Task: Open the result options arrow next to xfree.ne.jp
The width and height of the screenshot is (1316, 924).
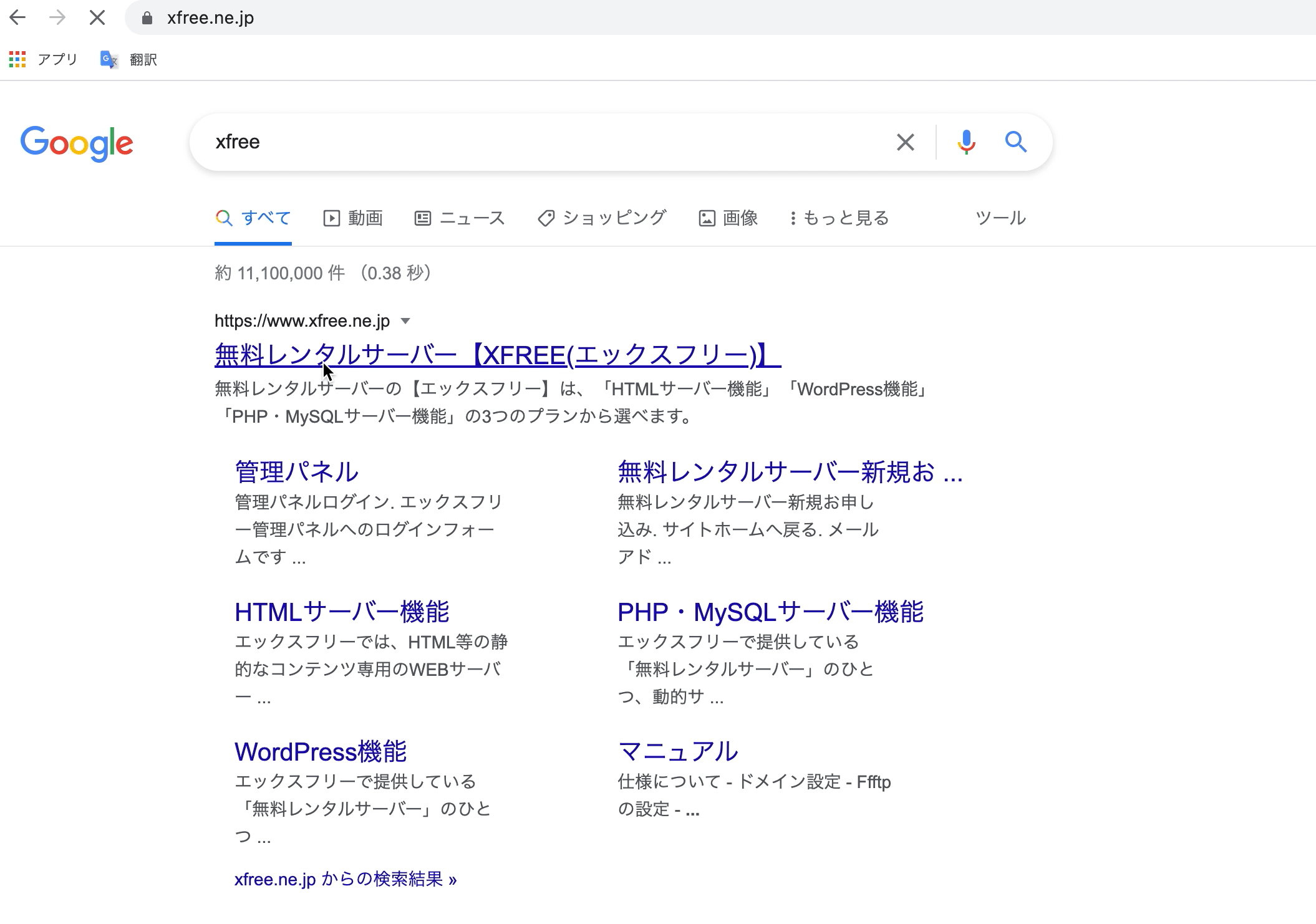Action: [x=406, y=320]
